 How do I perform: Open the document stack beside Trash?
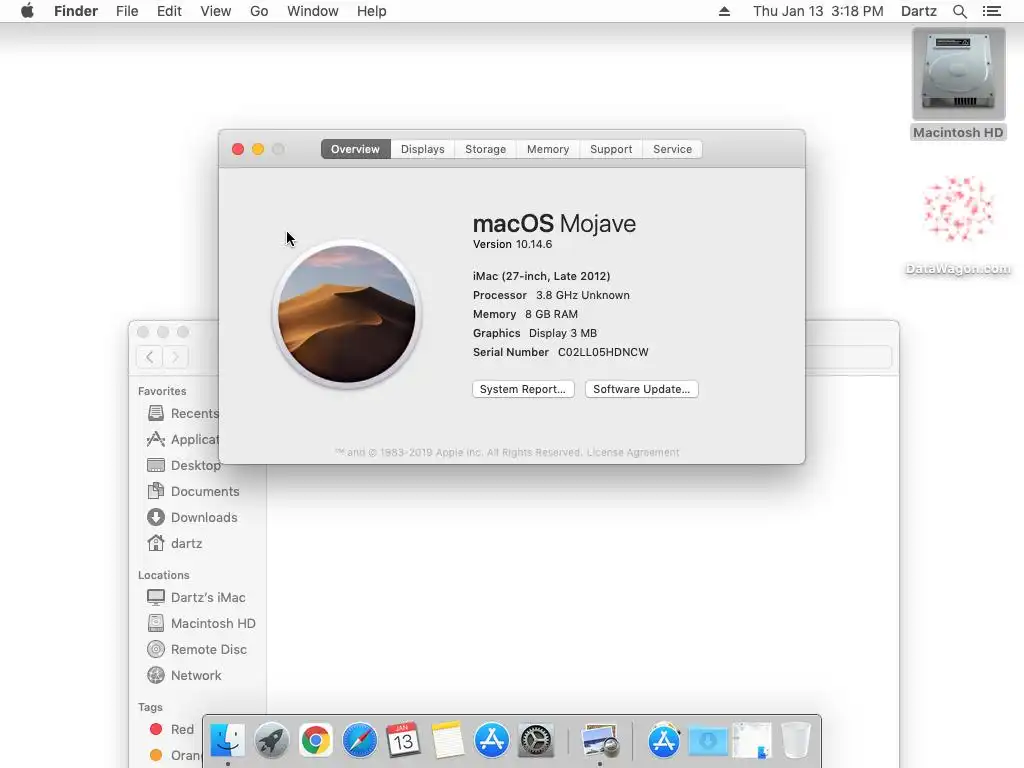[752, 740]
